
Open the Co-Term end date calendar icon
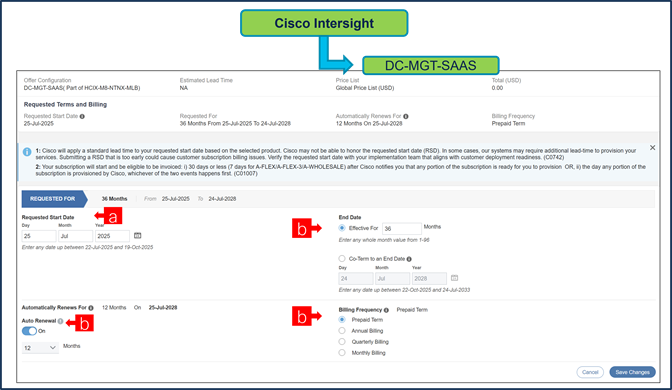tap(454, 278)
